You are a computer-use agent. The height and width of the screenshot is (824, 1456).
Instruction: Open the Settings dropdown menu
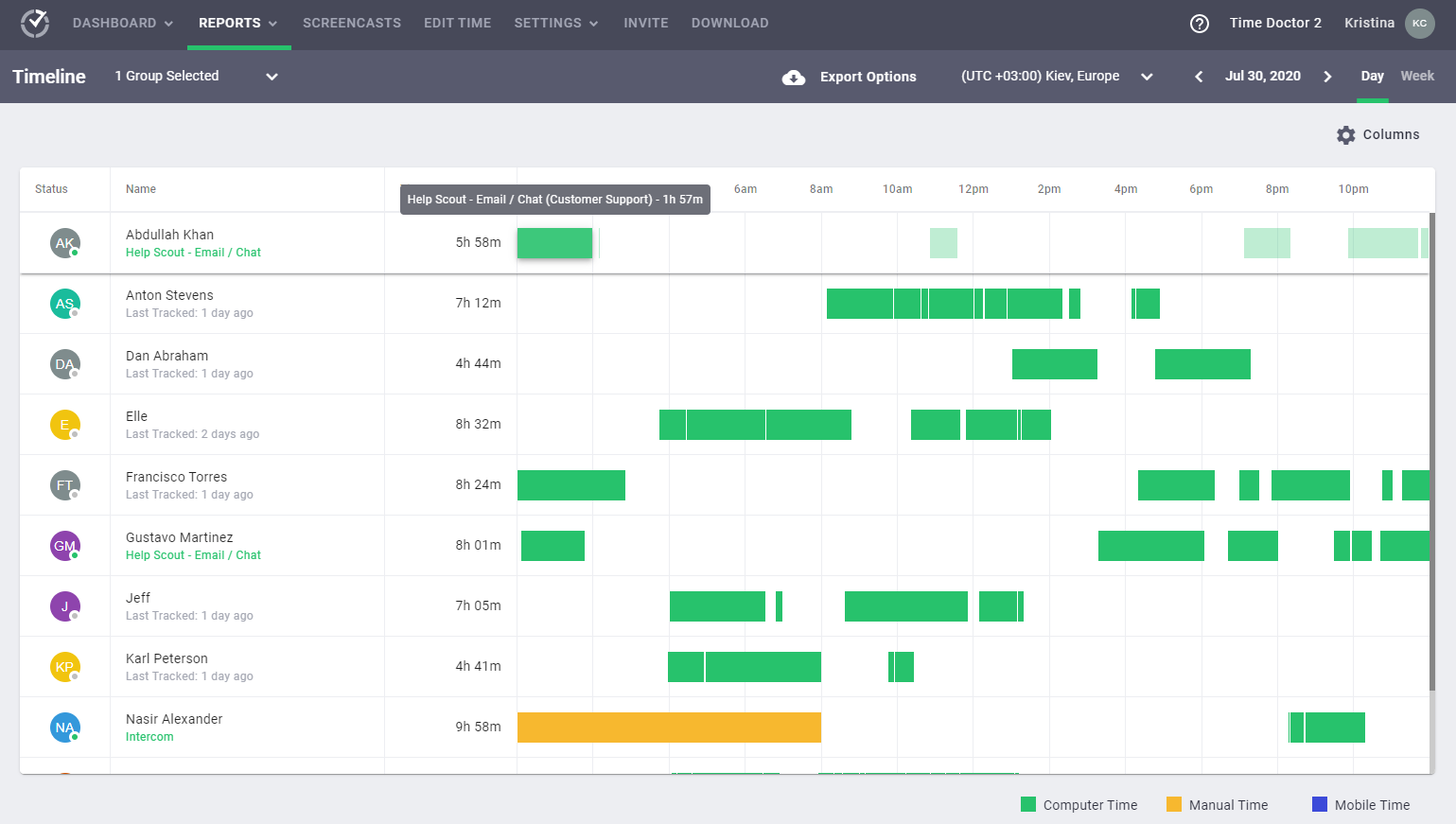pyautogui.click(x=555, y=23)
